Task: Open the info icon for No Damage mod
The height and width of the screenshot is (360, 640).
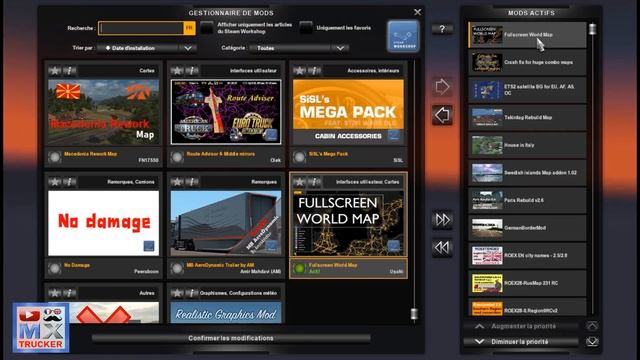Action: pyautogui.click(x=70, y=182)
